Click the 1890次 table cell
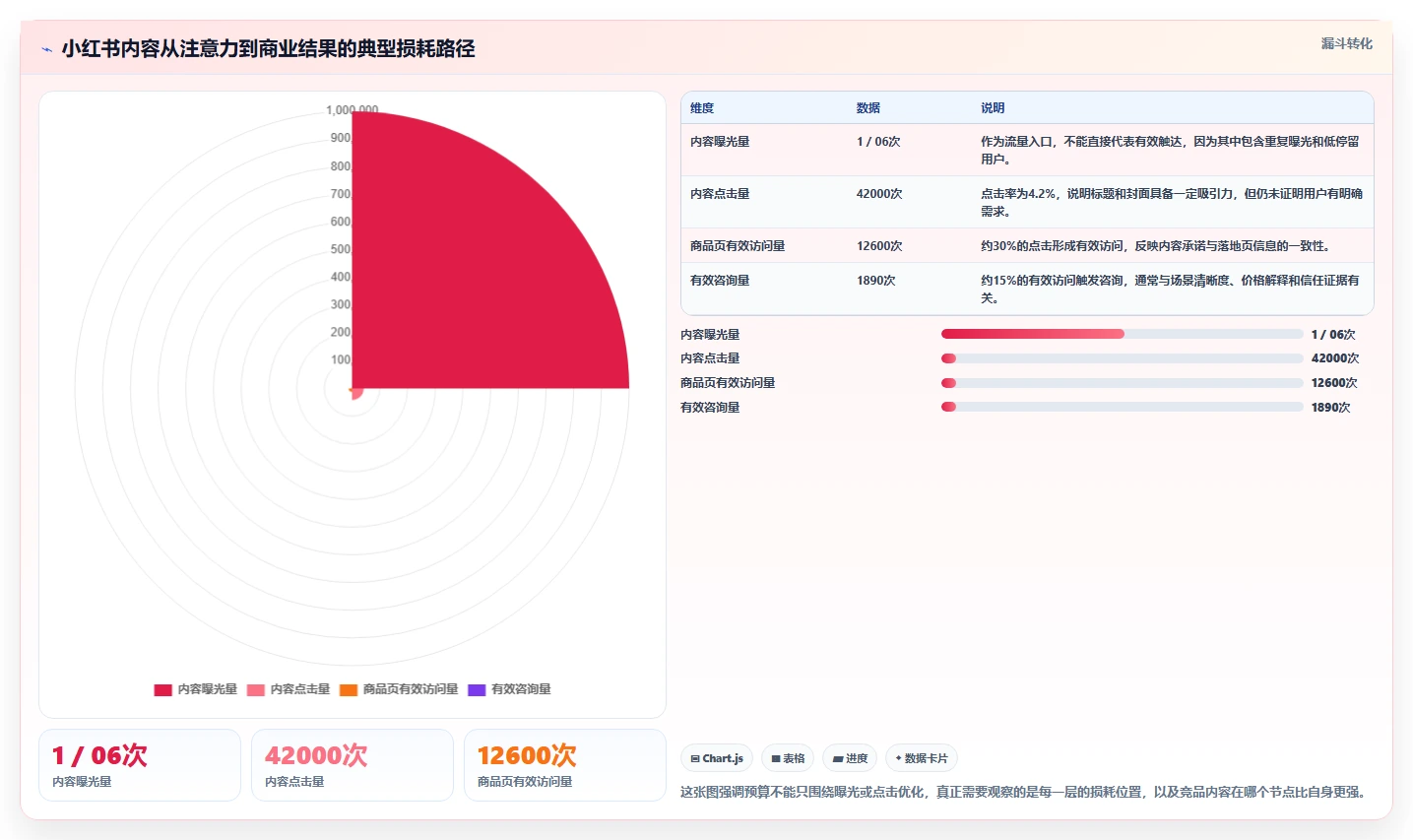Image resolution: width=1413 pixels, height=840 pixels. pos(875,281)
